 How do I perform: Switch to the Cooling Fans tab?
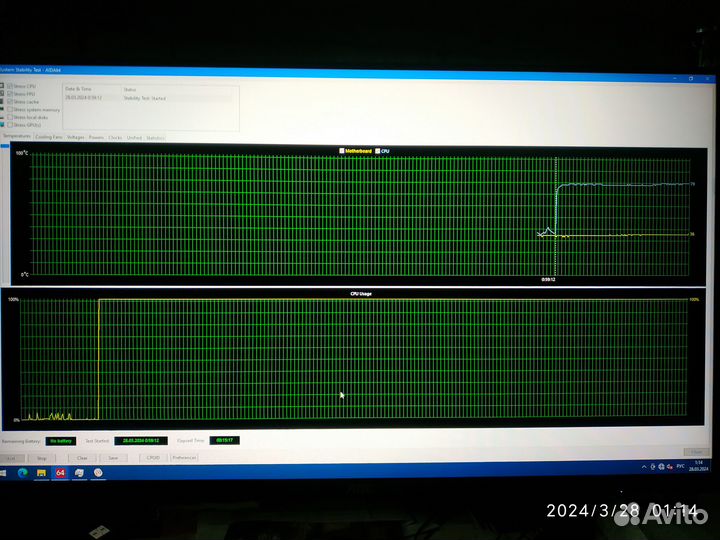tap(48, 137)
